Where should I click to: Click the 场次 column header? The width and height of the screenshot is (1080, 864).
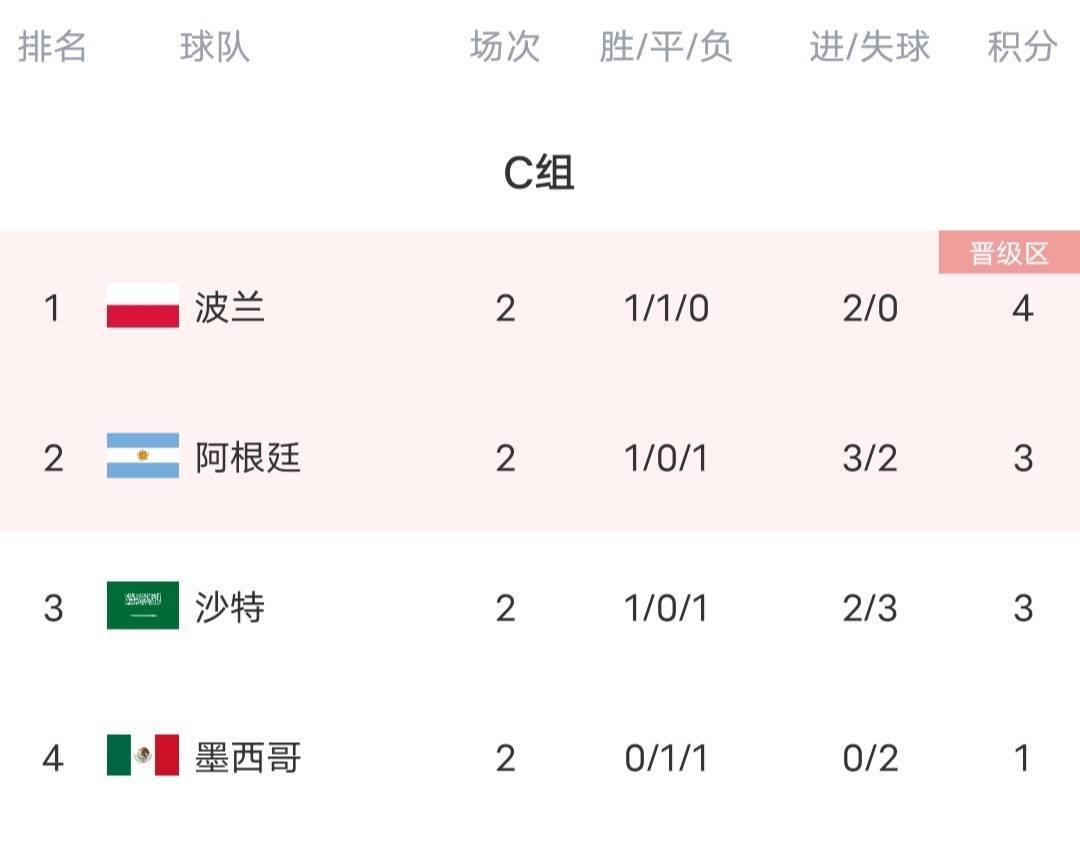click(x=505, y=47)
